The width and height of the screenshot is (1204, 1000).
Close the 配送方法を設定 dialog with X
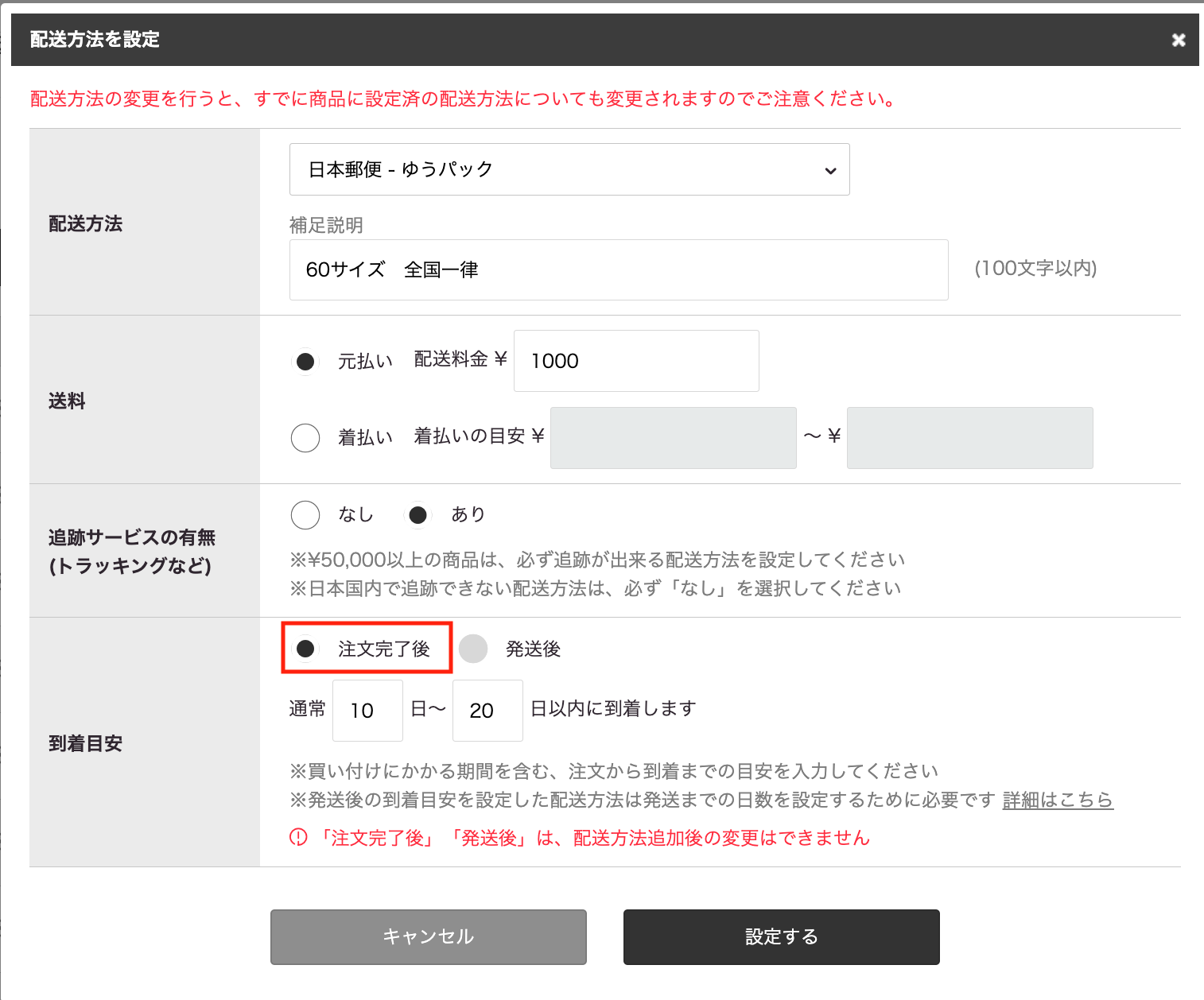click(1179, 40)
